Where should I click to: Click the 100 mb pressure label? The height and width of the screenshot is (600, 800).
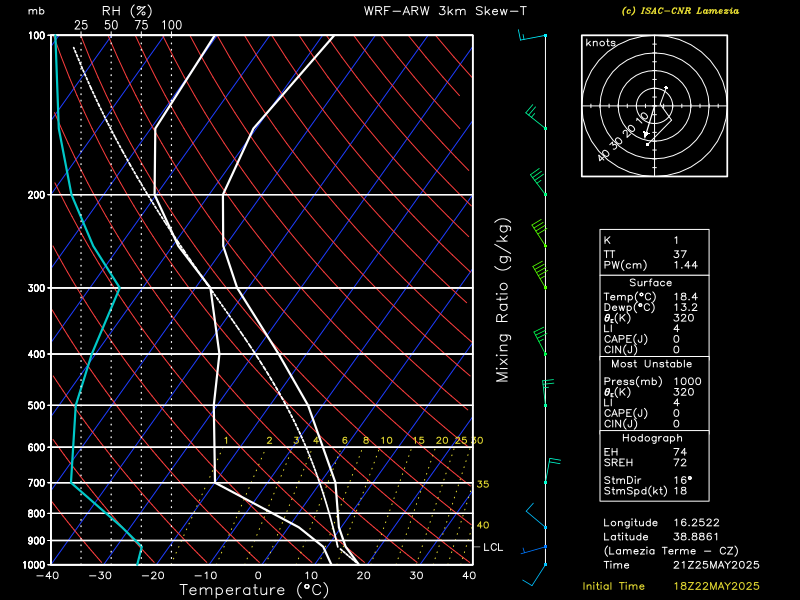click(37, 35)
